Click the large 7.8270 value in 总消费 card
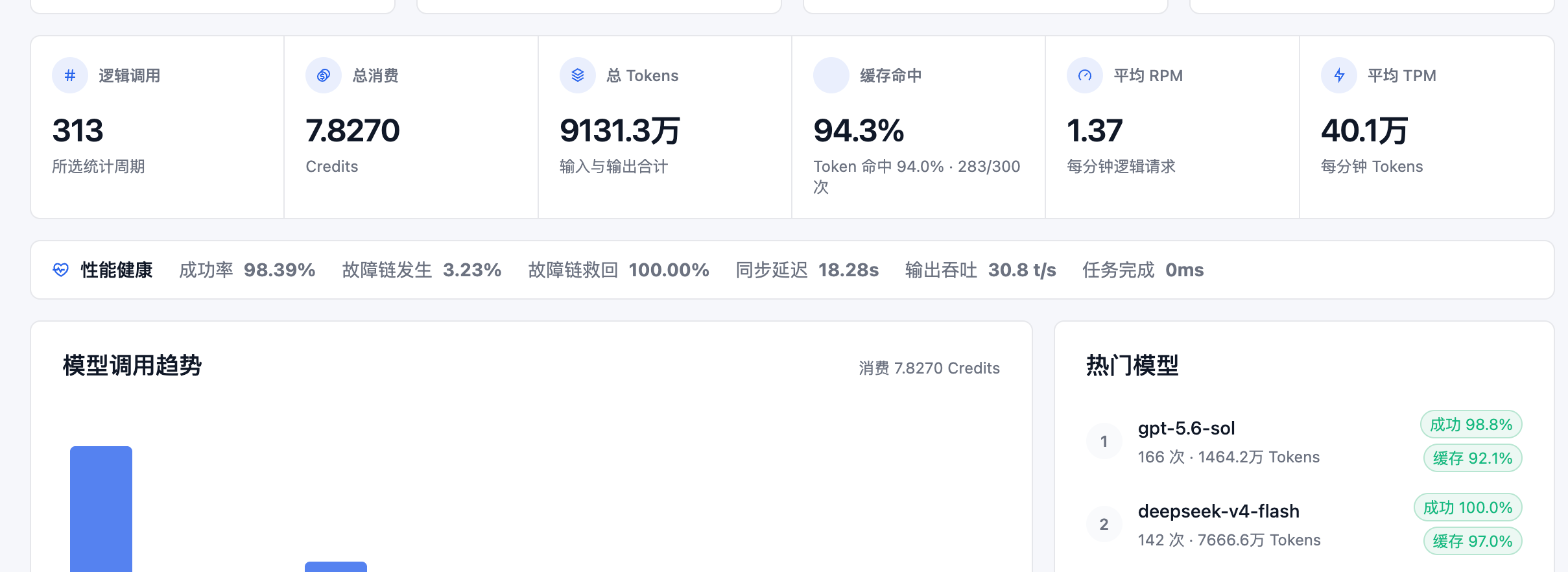1568x572 pixels. (x=353, y=130)
